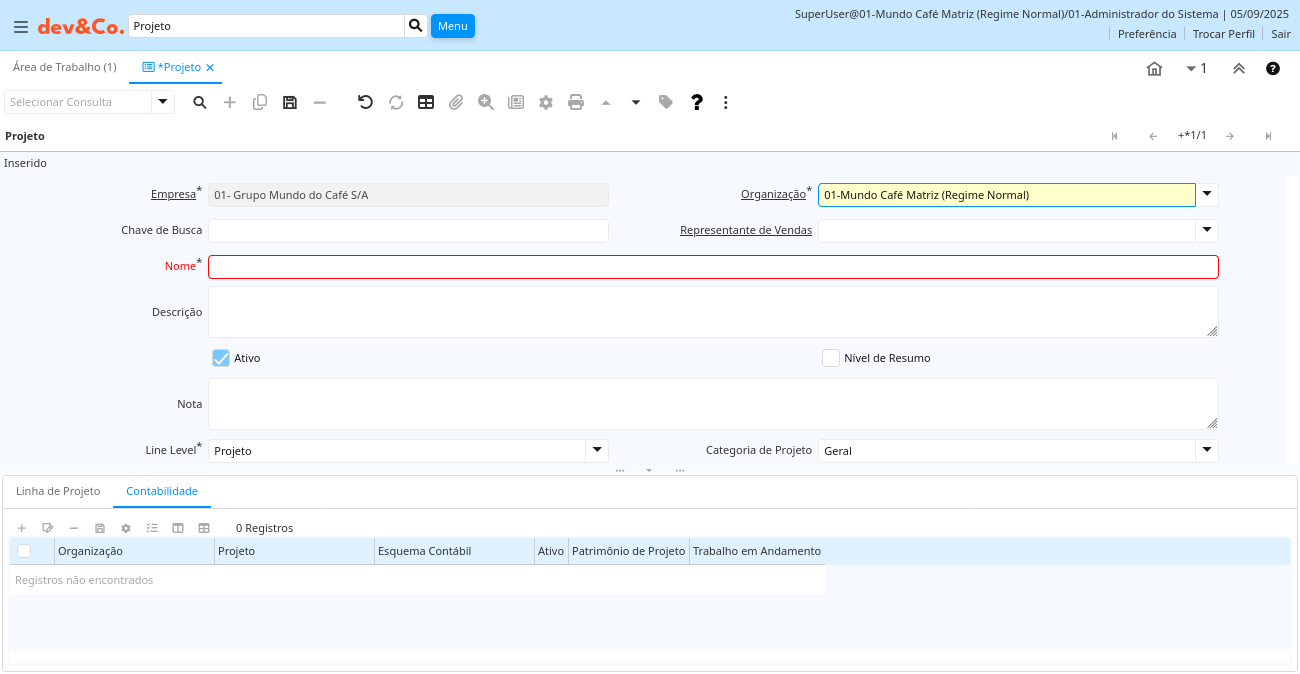This screenshot has width=1300, height=674.
Task: Undo changes with the curved arrow icon
Action: pos(365,102)
